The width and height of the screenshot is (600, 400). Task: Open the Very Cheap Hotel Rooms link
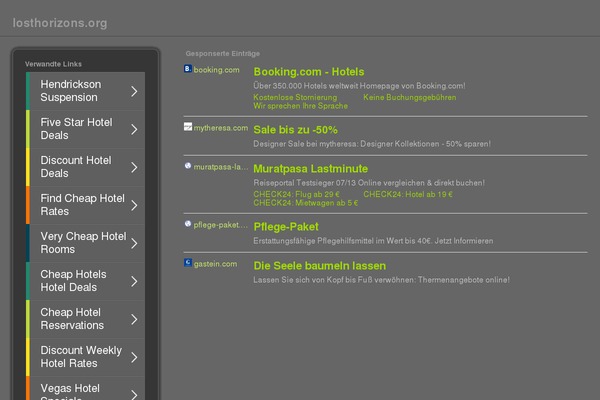point(85,243)
